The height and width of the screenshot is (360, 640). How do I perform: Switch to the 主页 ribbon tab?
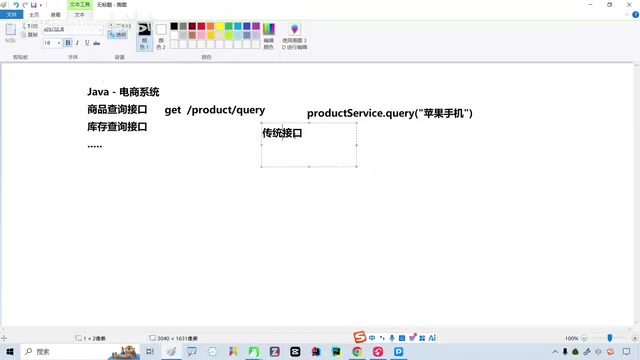pos(34,15)
